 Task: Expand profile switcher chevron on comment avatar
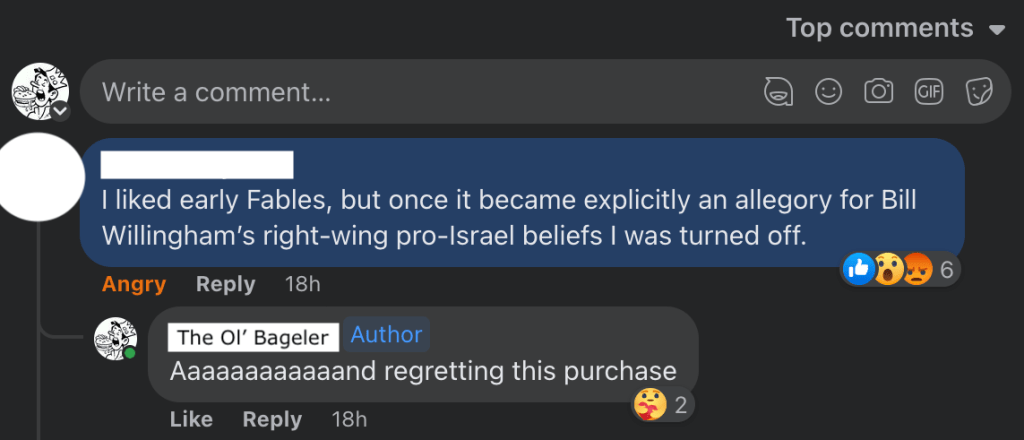click(60, 112)
